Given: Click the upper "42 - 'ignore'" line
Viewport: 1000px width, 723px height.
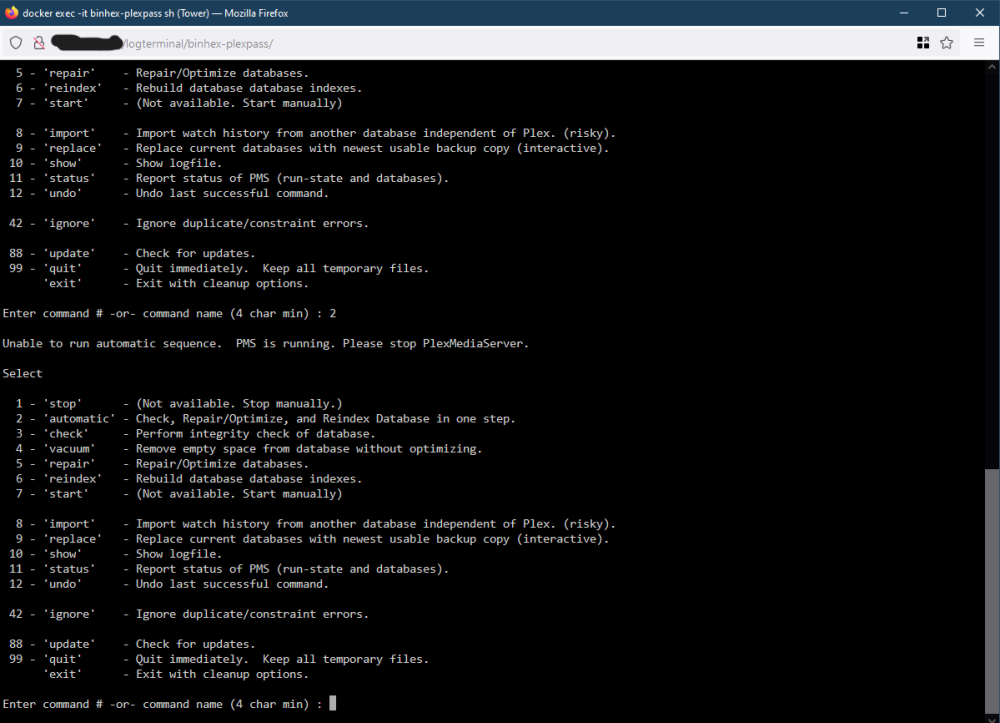Looking at the screenshot, I should coord(189,223).
